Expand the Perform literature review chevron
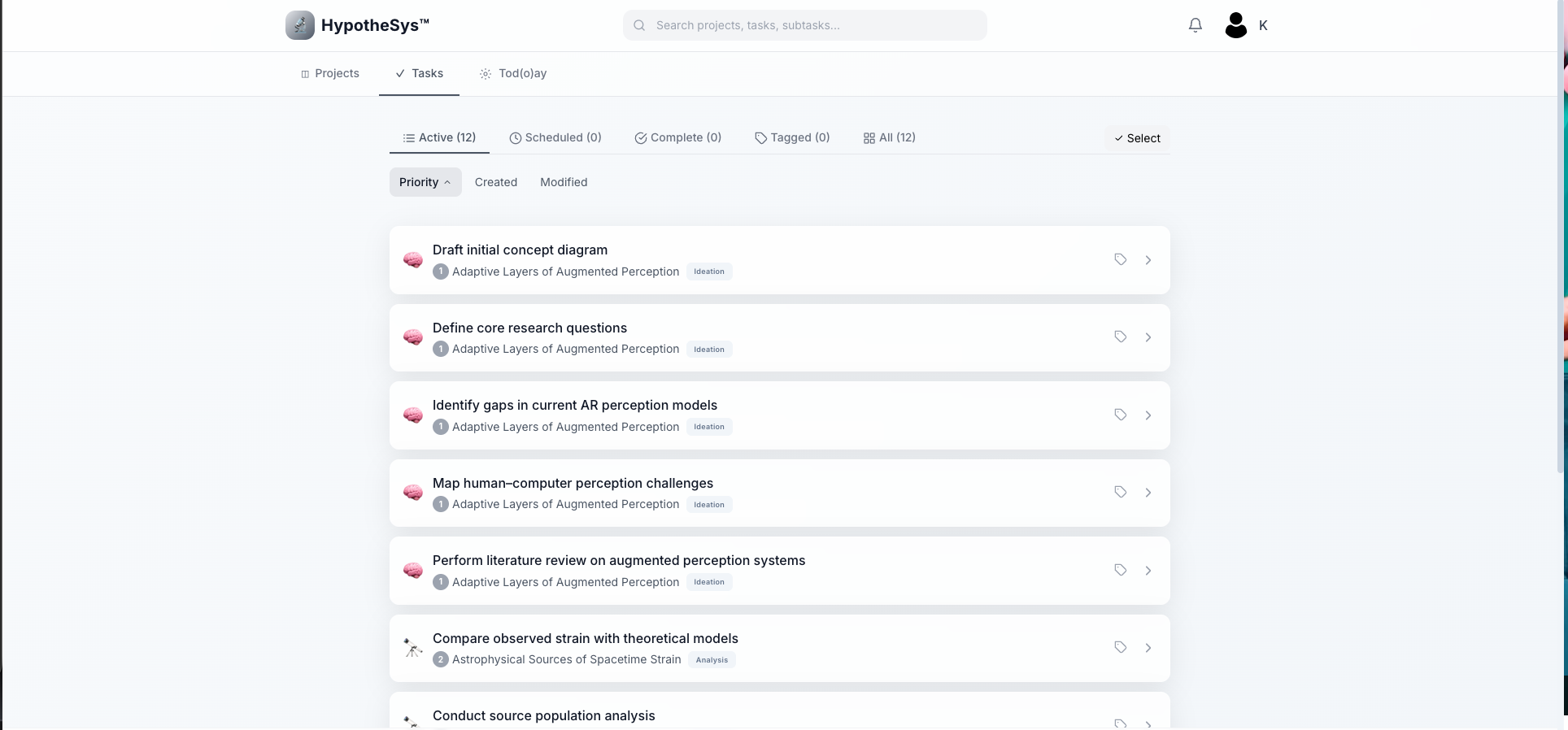This screenshot has height=730, width=1568. [x=1148, y=571]
